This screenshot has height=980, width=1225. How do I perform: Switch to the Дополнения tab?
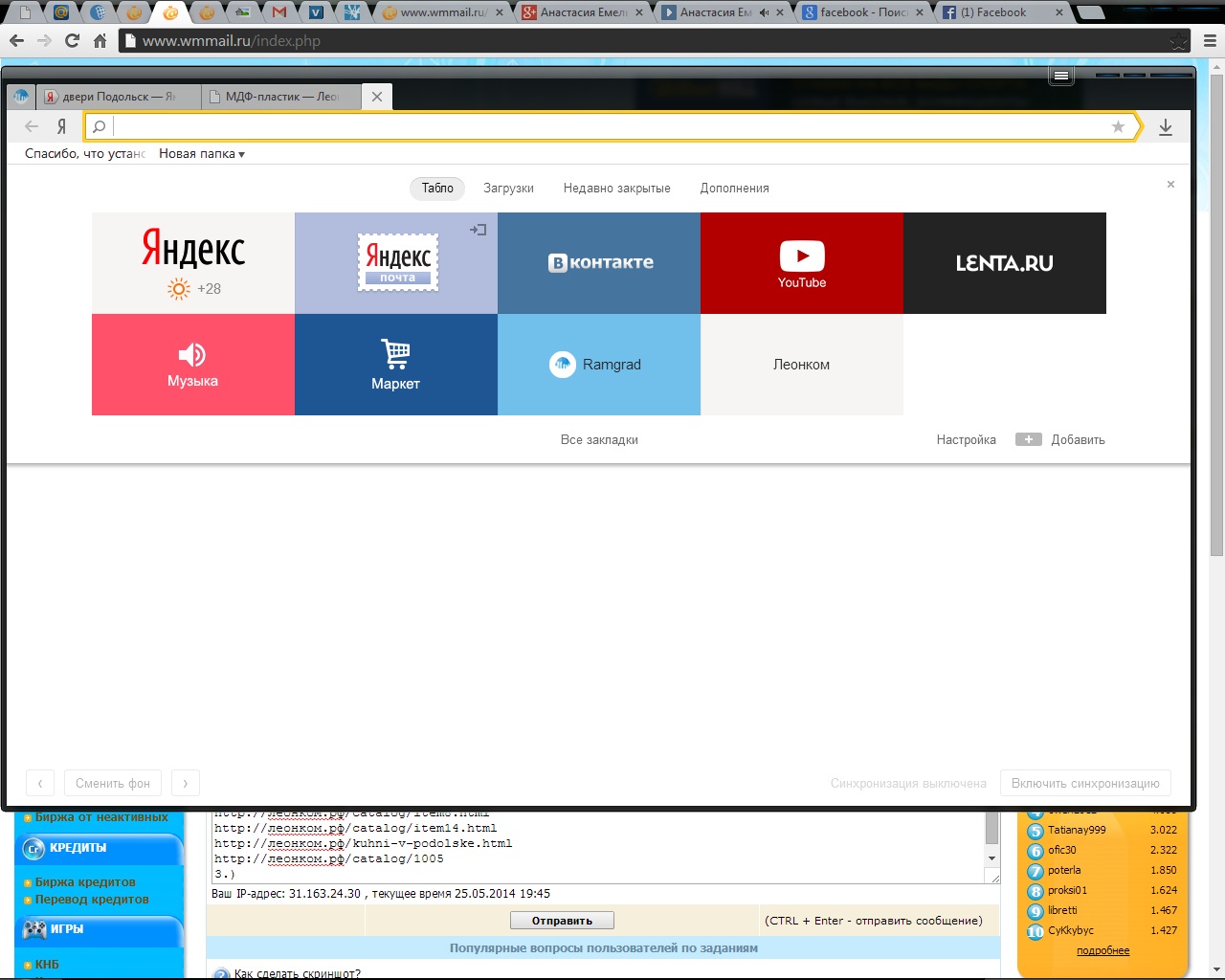click(x=734, y=189)
